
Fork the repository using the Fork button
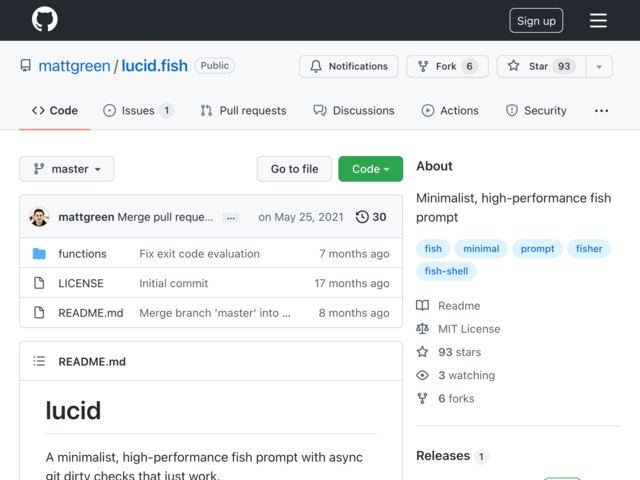[x=447, y=66]
